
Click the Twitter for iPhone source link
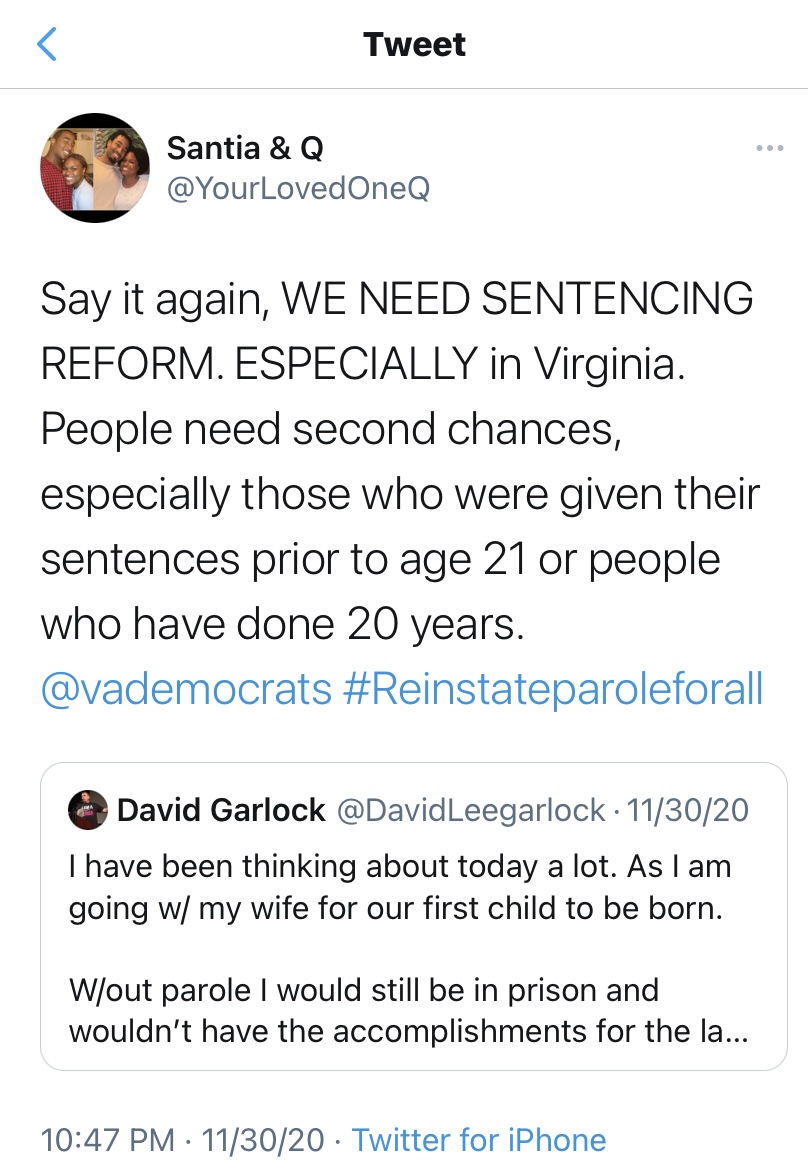tap(479, 1139)
